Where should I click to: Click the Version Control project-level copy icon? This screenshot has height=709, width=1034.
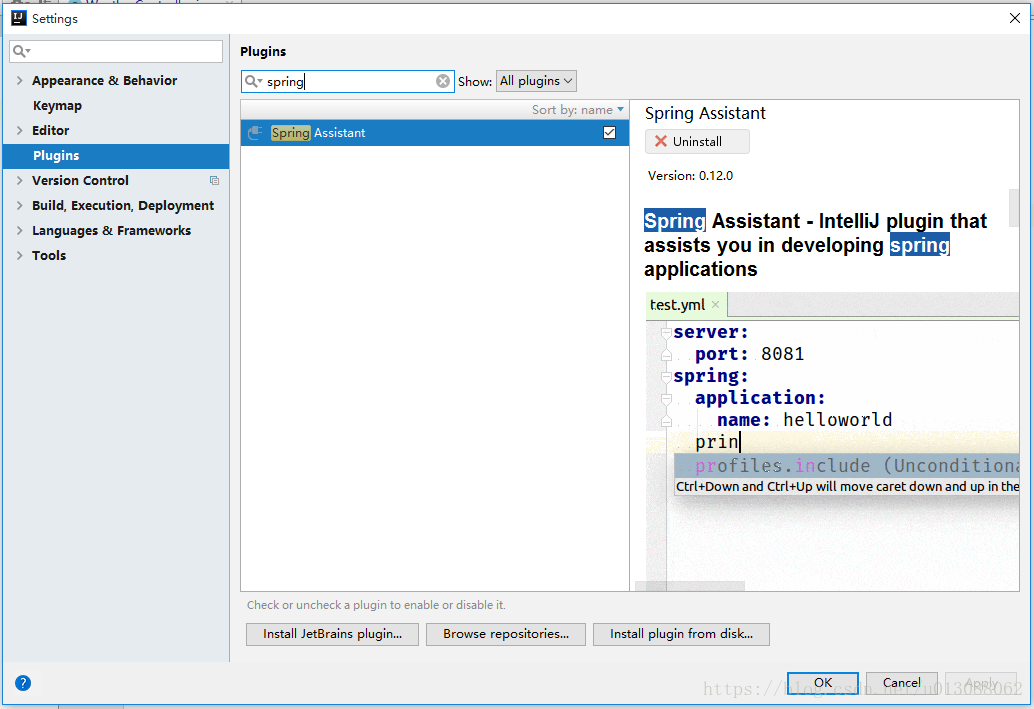coord(214,181)
